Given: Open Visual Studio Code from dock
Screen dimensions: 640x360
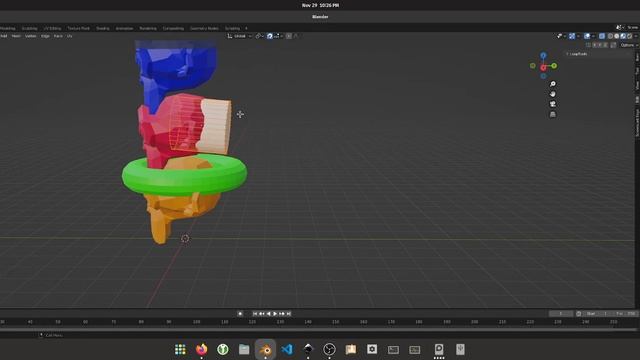Looking at the screenshot, I should (x=287, y=349).
